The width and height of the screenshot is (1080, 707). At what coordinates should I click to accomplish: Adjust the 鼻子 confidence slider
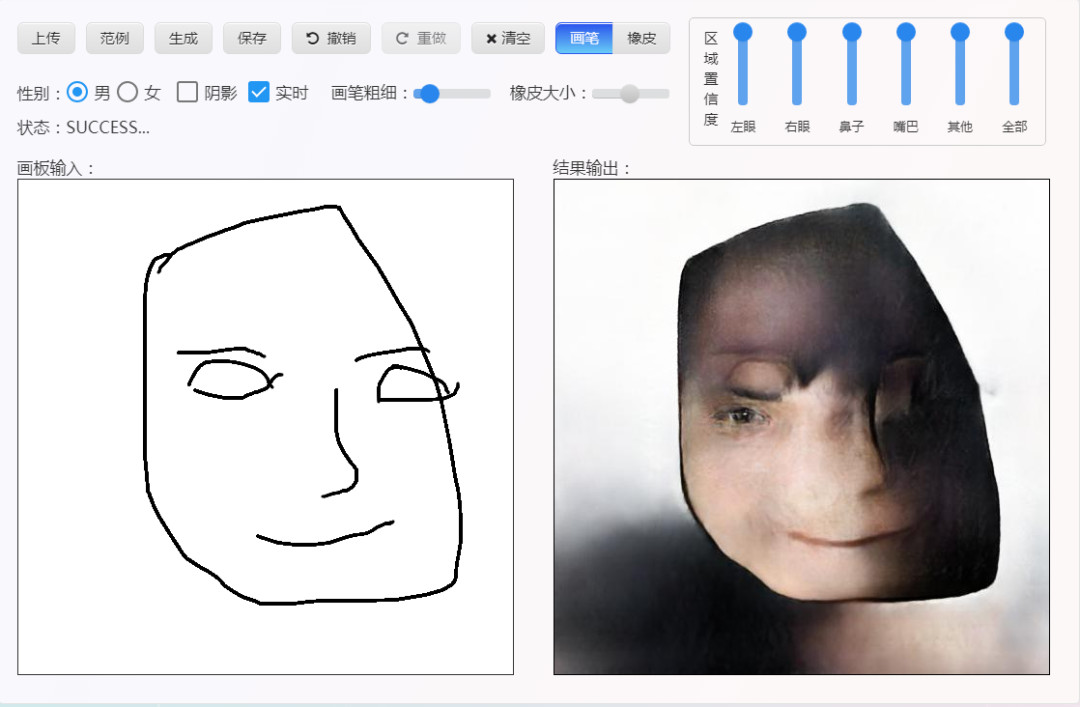point(852,33)
